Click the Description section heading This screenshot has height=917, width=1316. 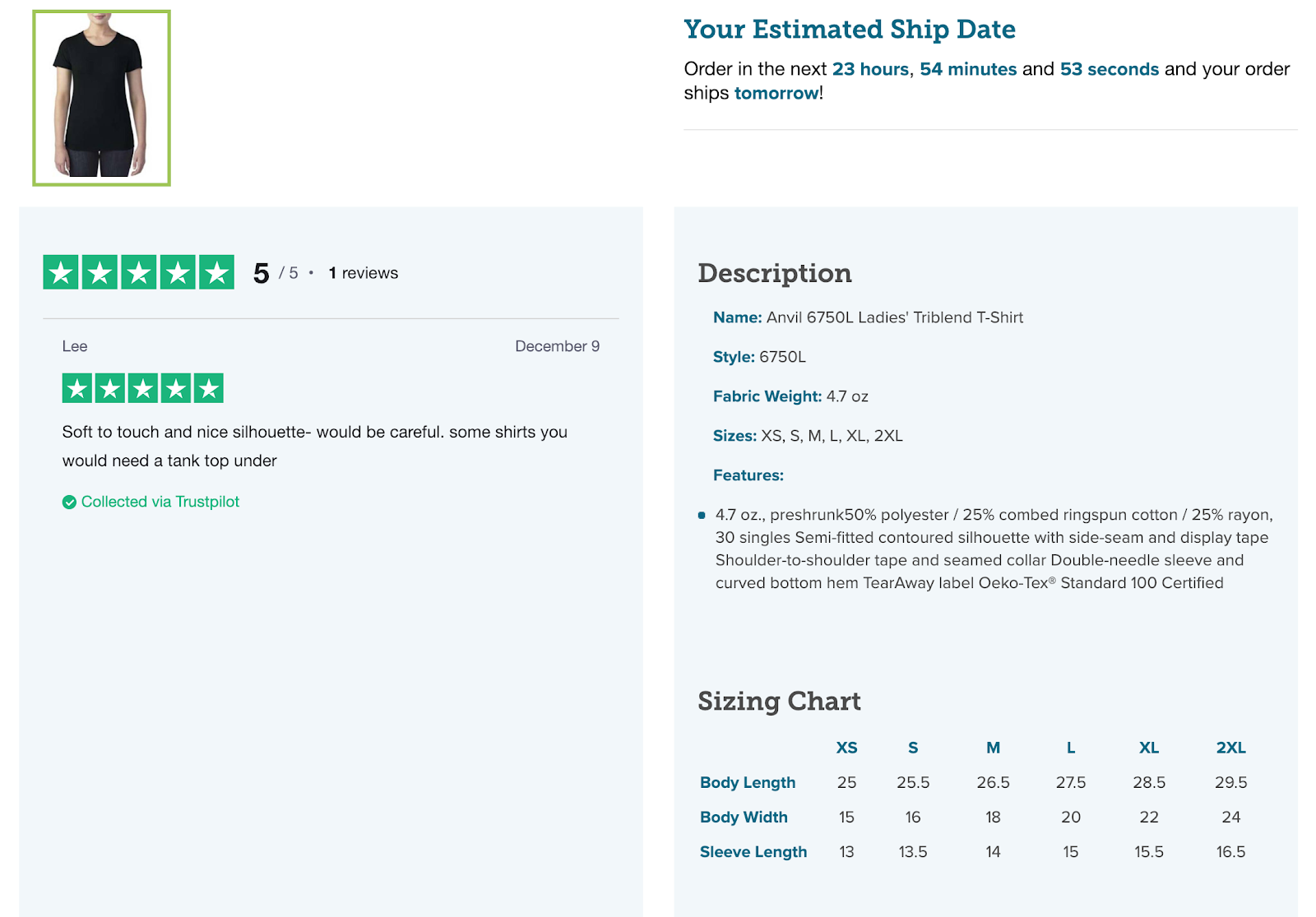pos(775,273)
